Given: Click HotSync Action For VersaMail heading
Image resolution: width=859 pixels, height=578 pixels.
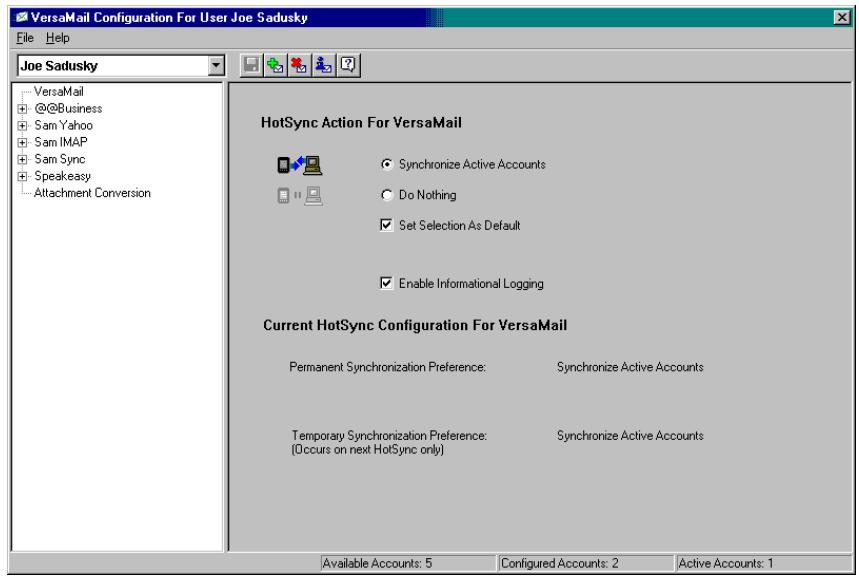Looking at the screenshot, I should coord(361,123).
